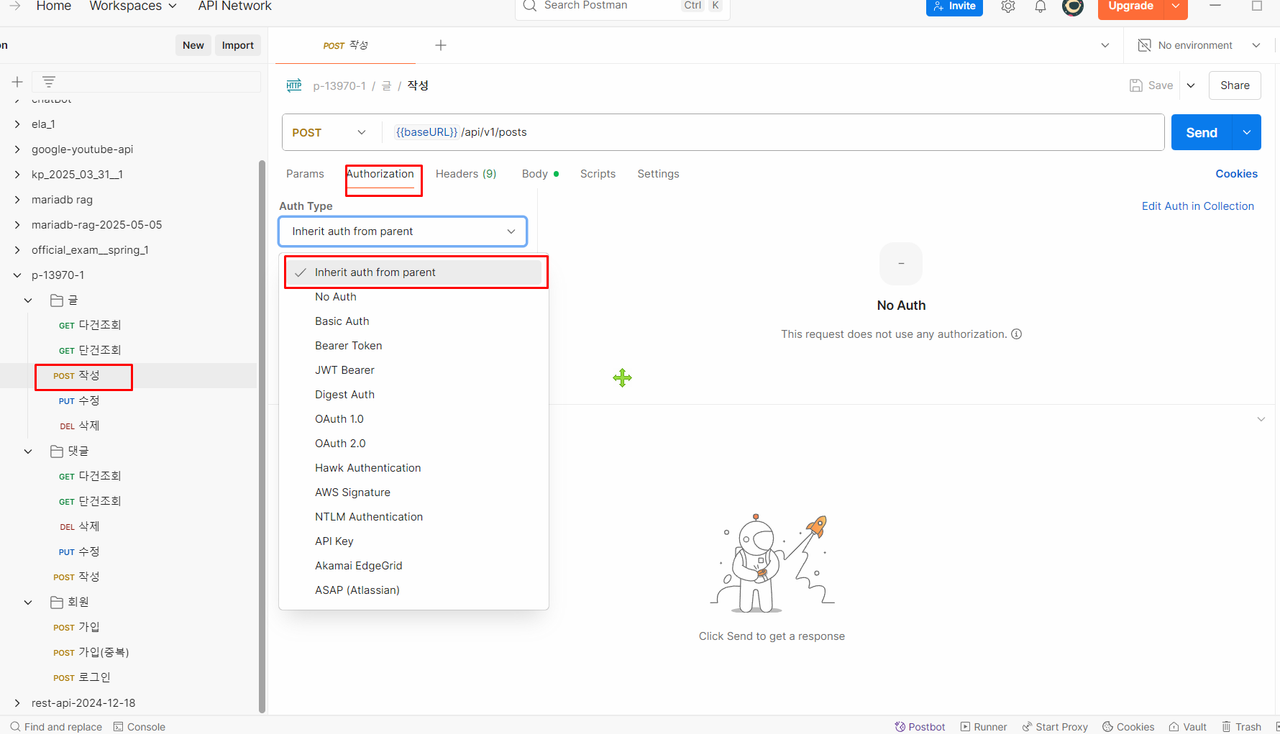
Task: Collapse the response panel chevron
Action: (x=1261, y=419)
